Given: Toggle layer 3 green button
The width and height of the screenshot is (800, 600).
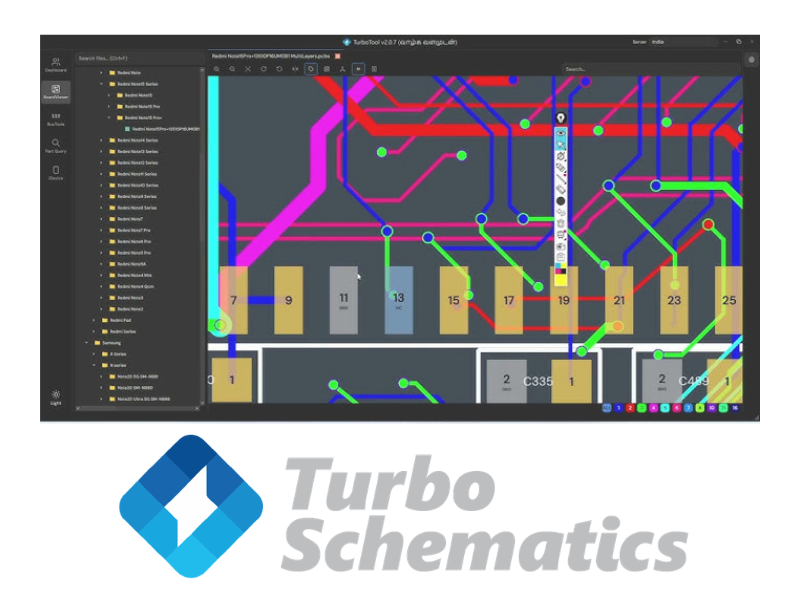Looking at the screenshot, I should tap(642, 408).
